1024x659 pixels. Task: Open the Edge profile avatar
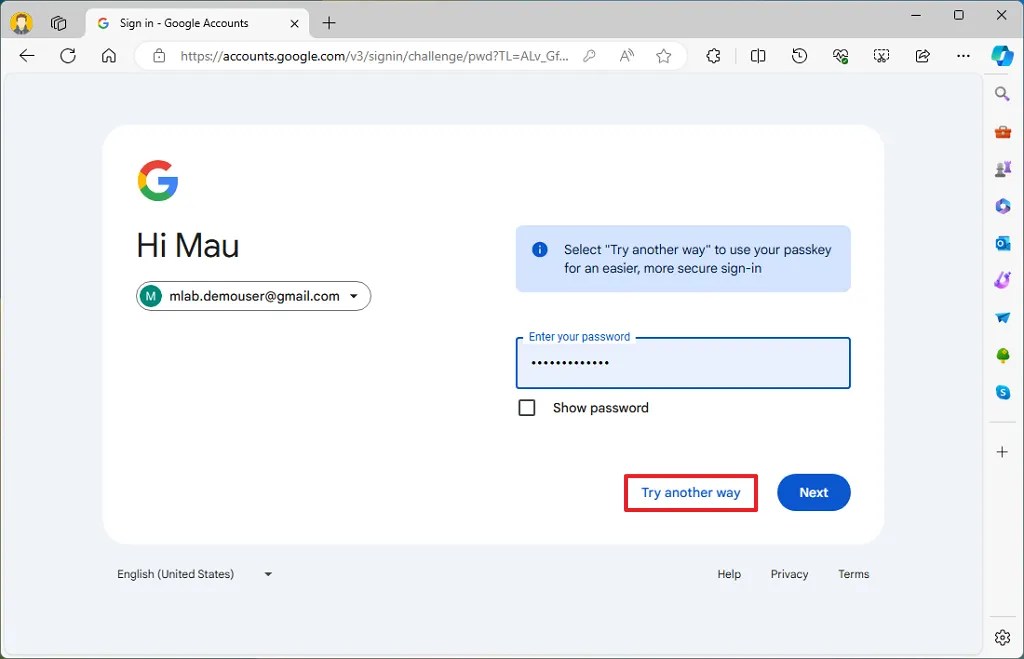(21, 23)
